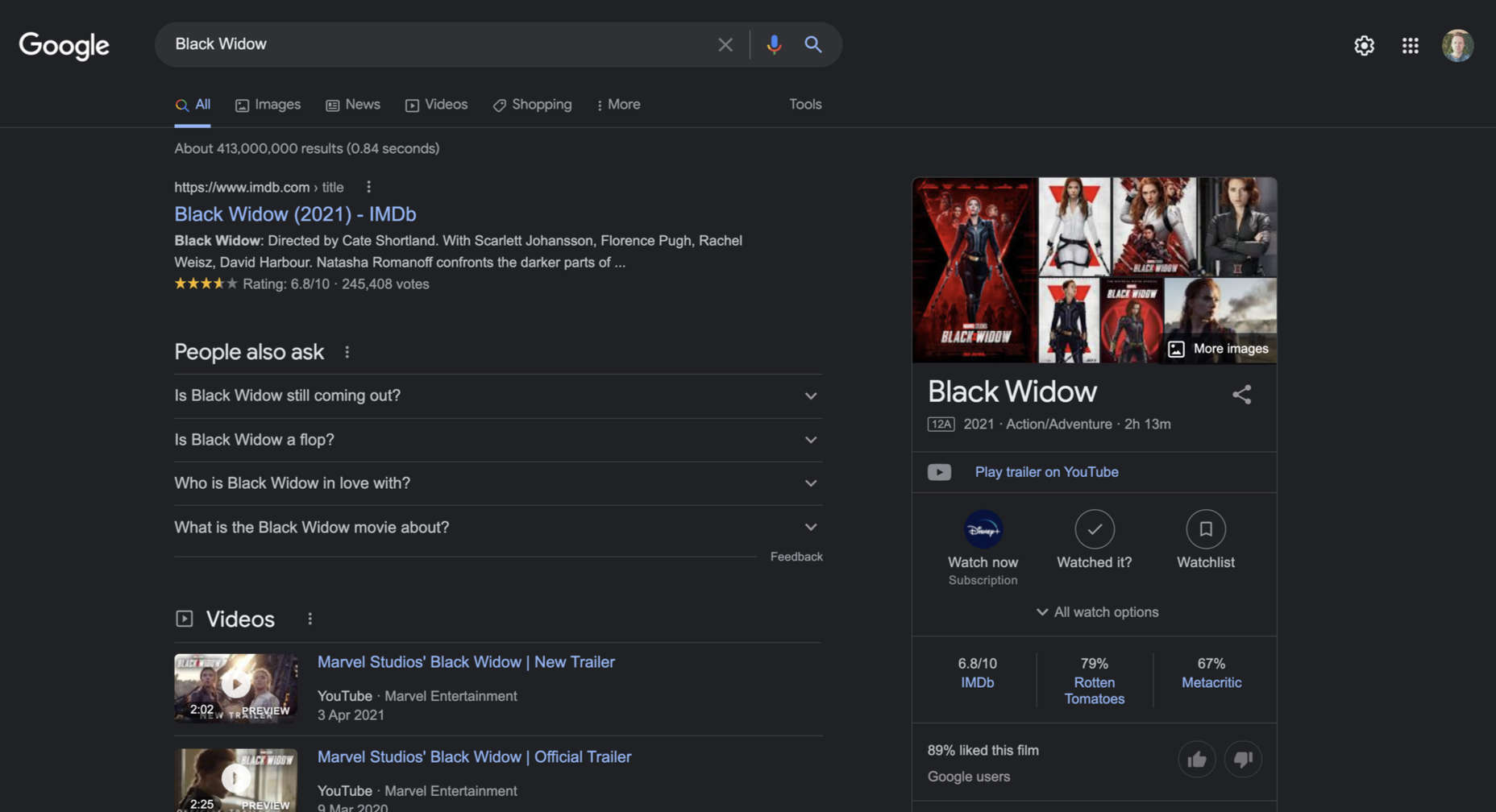Open the options menu next to People also ask
The width and height of the screenshot is (1496, 812).
click(x=347, y=352)
